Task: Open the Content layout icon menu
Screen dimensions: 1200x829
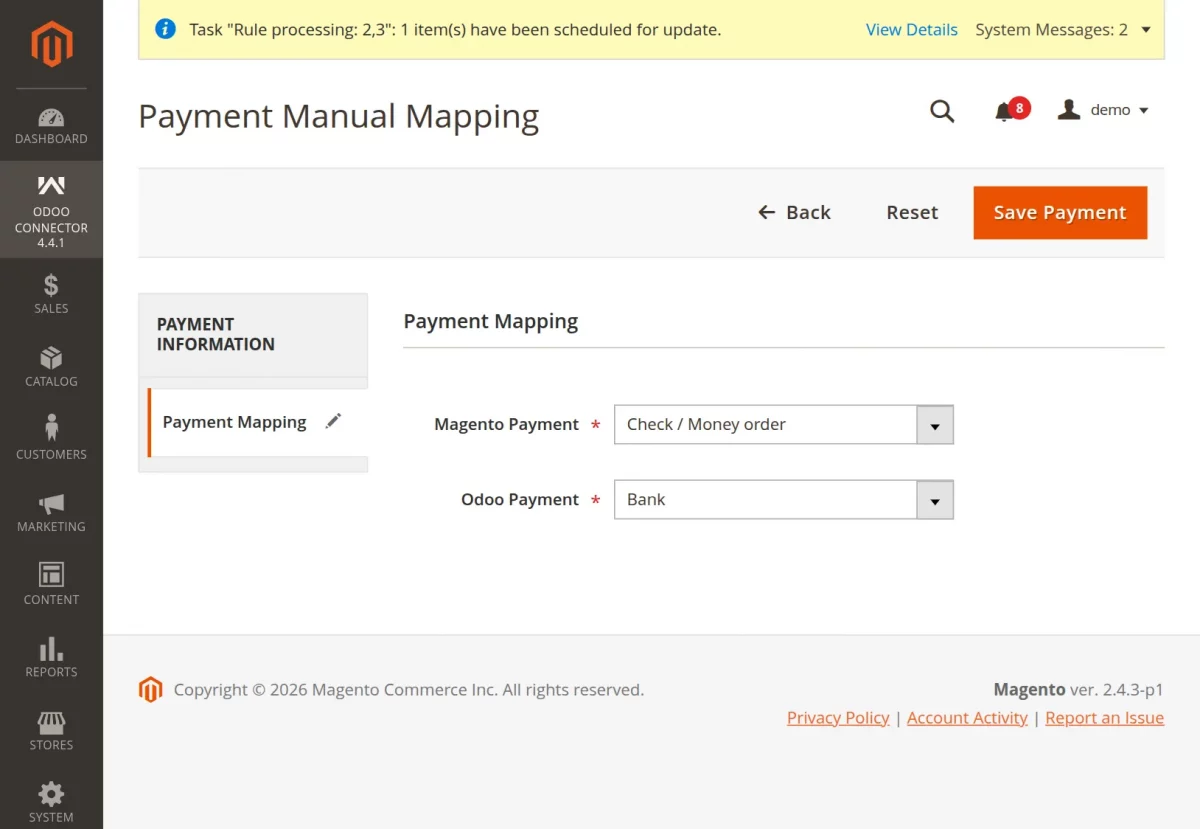Action: 51,585
